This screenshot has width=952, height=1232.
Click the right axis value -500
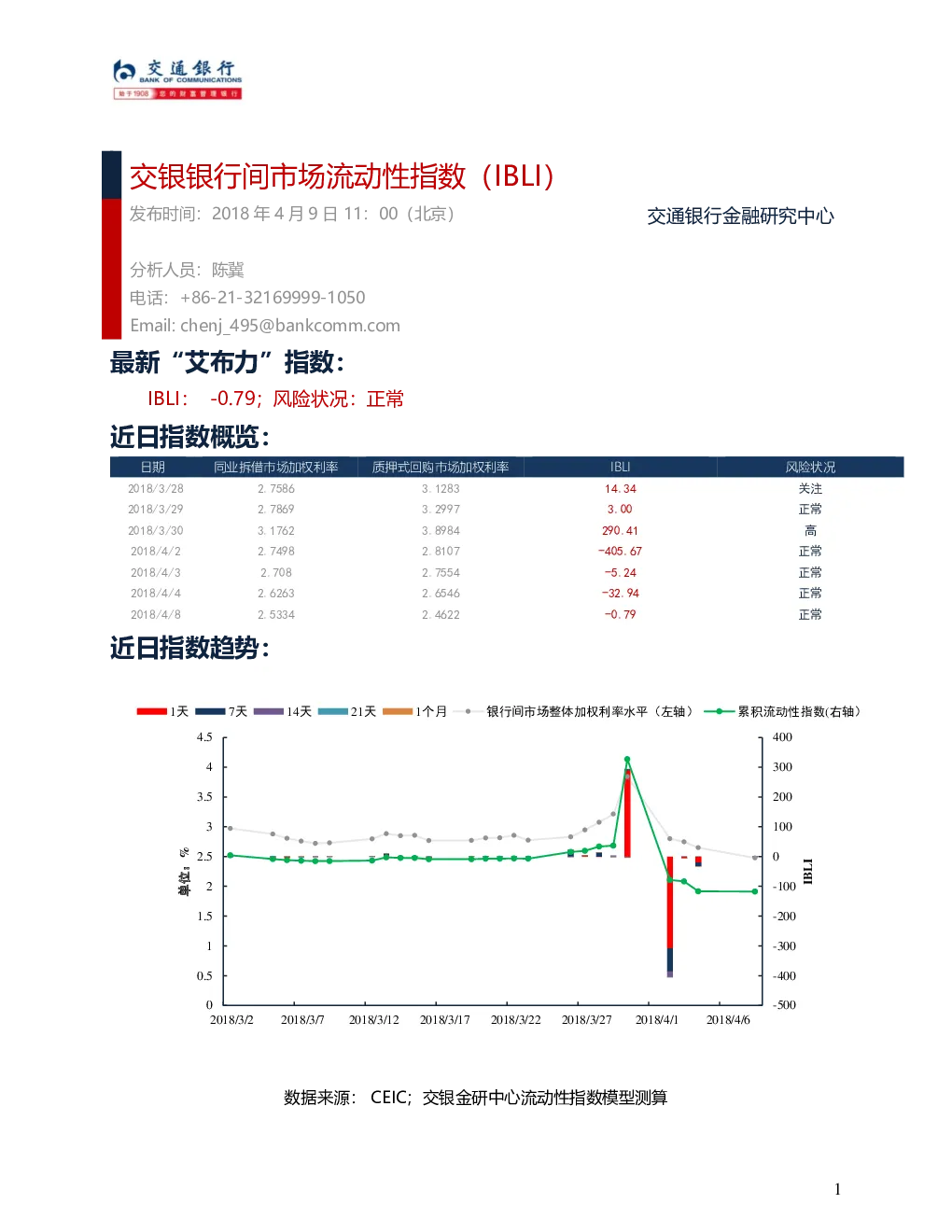click(x=784, y=1005)
